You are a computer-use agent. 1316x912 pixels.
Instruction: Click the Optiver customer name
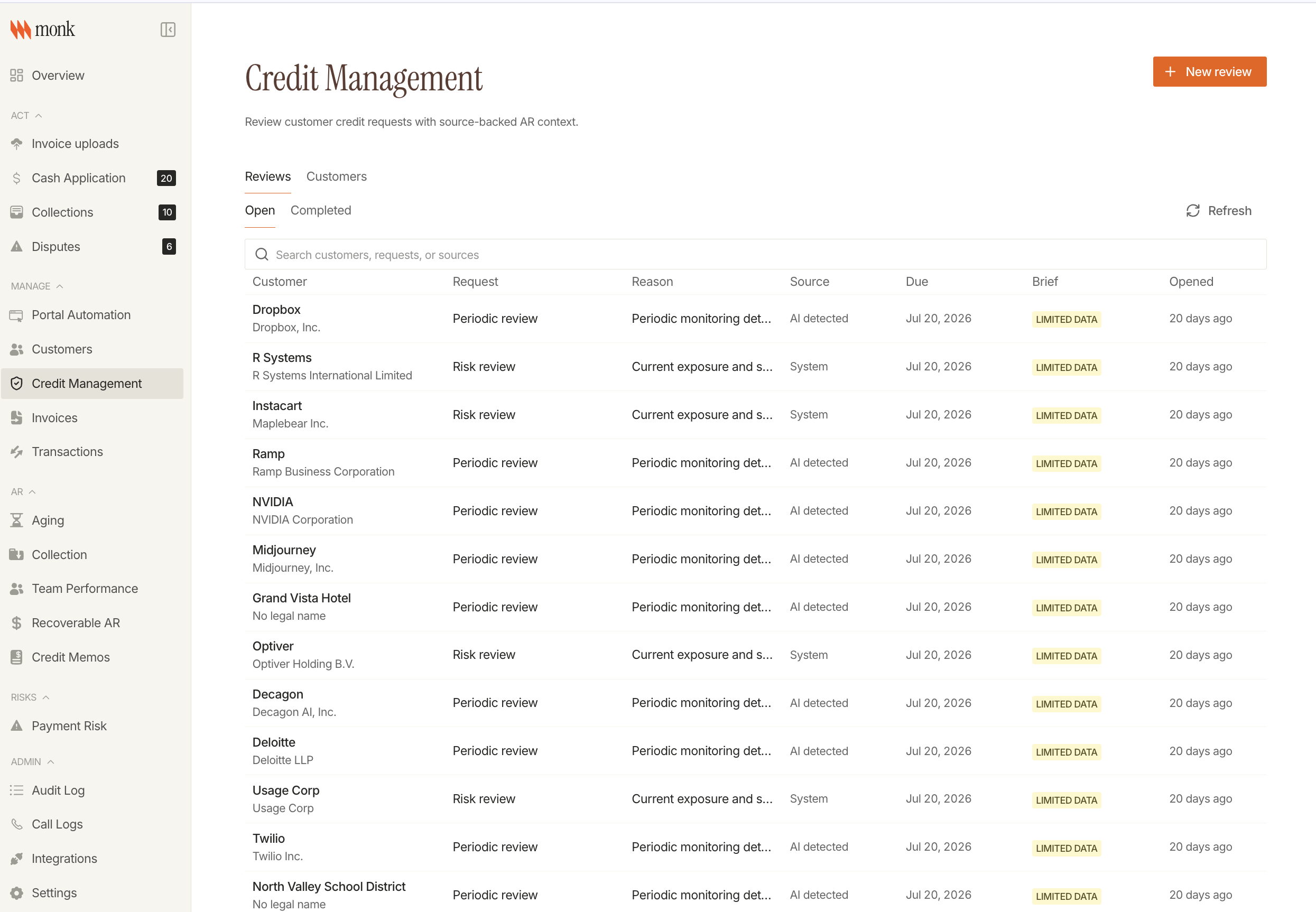tap(273, 646)
